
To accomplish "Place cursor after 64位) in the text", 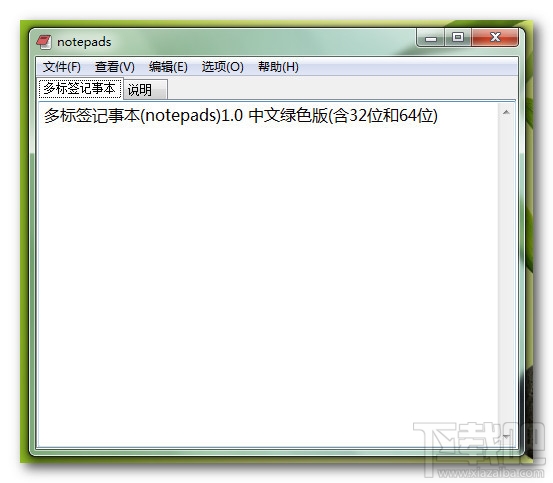I will pyautogui.click(x=439, y=116).
